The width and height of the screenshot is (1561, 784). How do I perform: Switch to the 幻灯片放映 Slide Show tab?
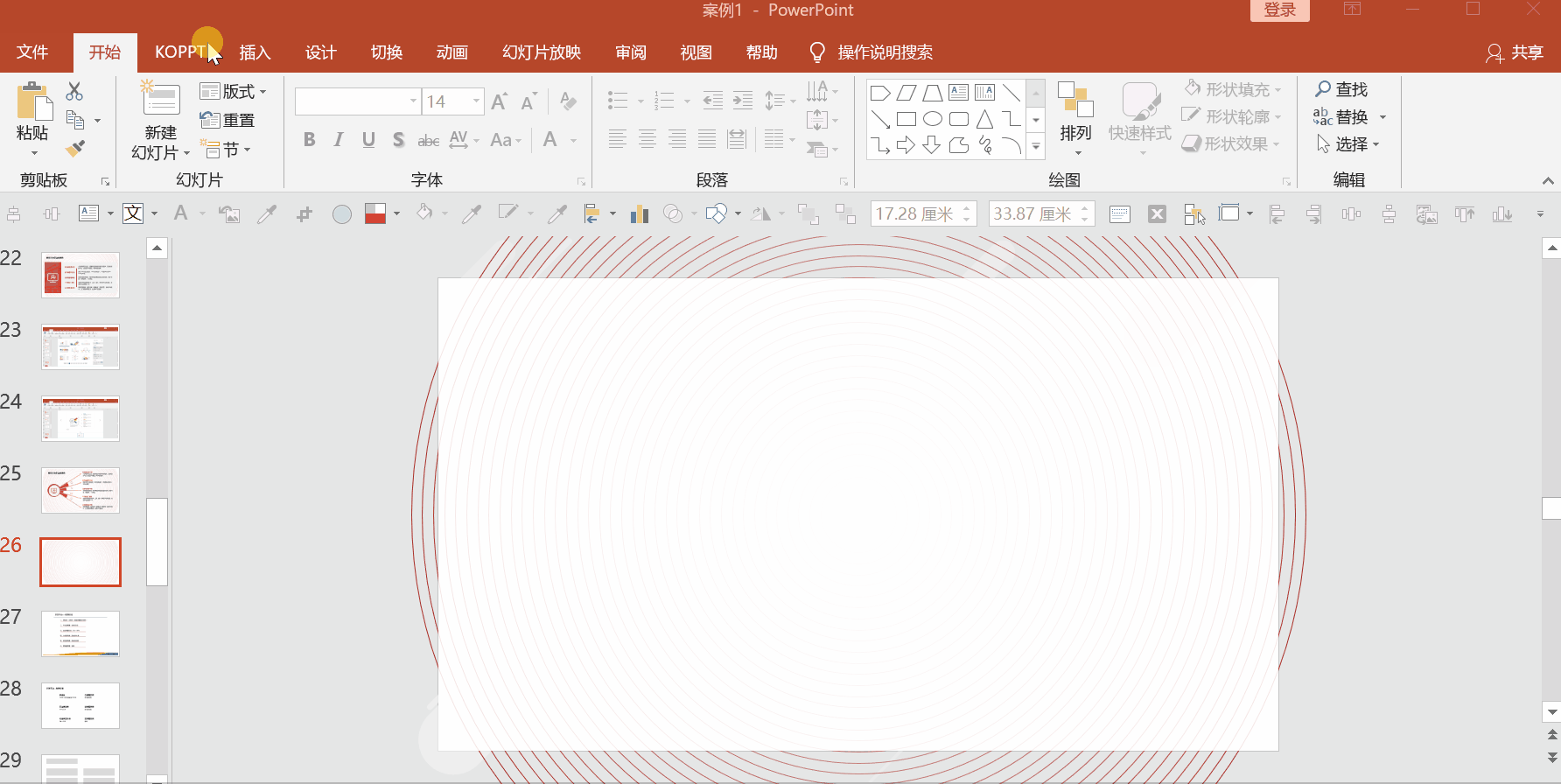coord(542,52)
